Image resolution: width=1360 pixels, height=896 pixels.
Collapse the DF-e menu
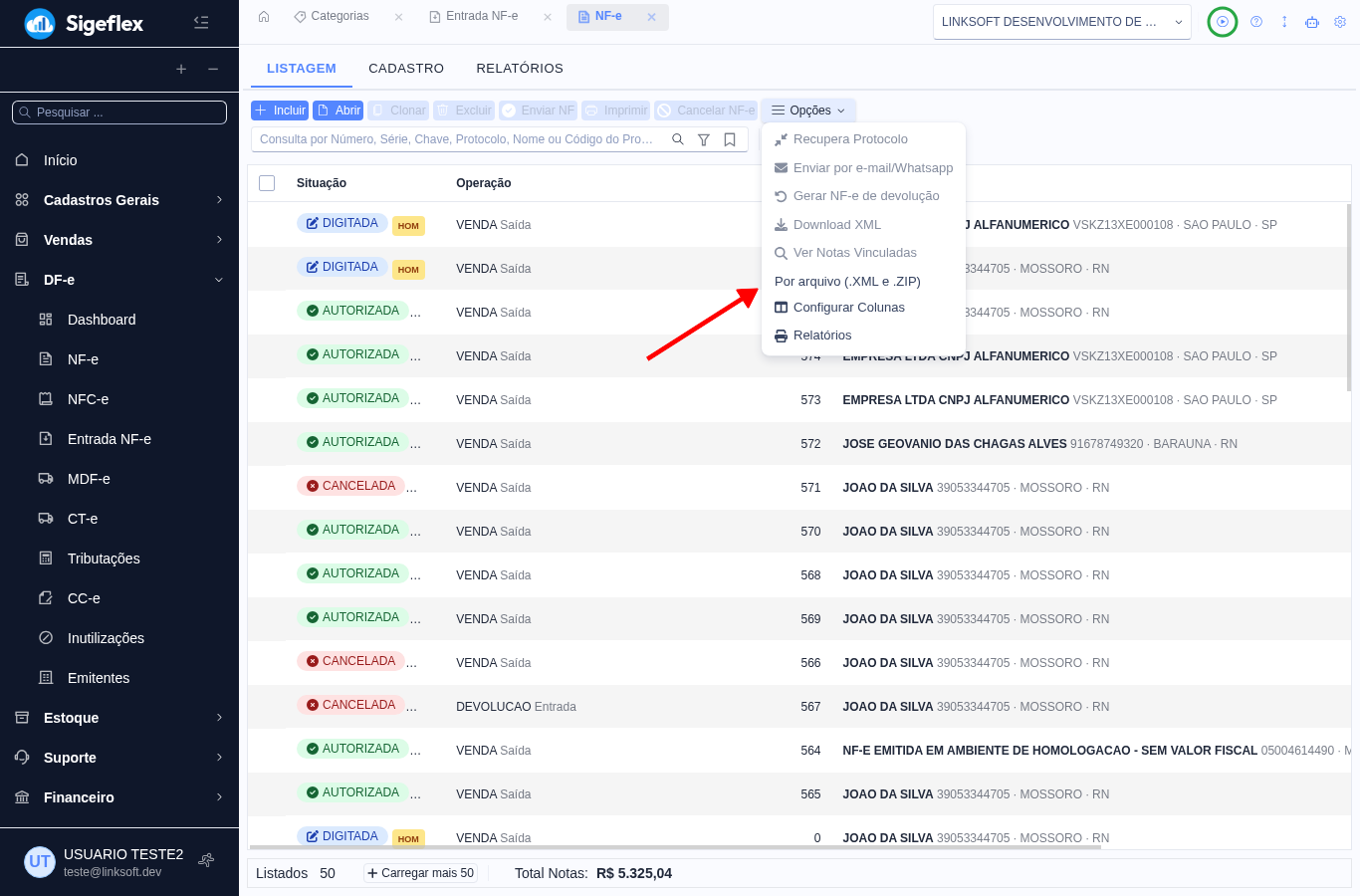point(119,280)
